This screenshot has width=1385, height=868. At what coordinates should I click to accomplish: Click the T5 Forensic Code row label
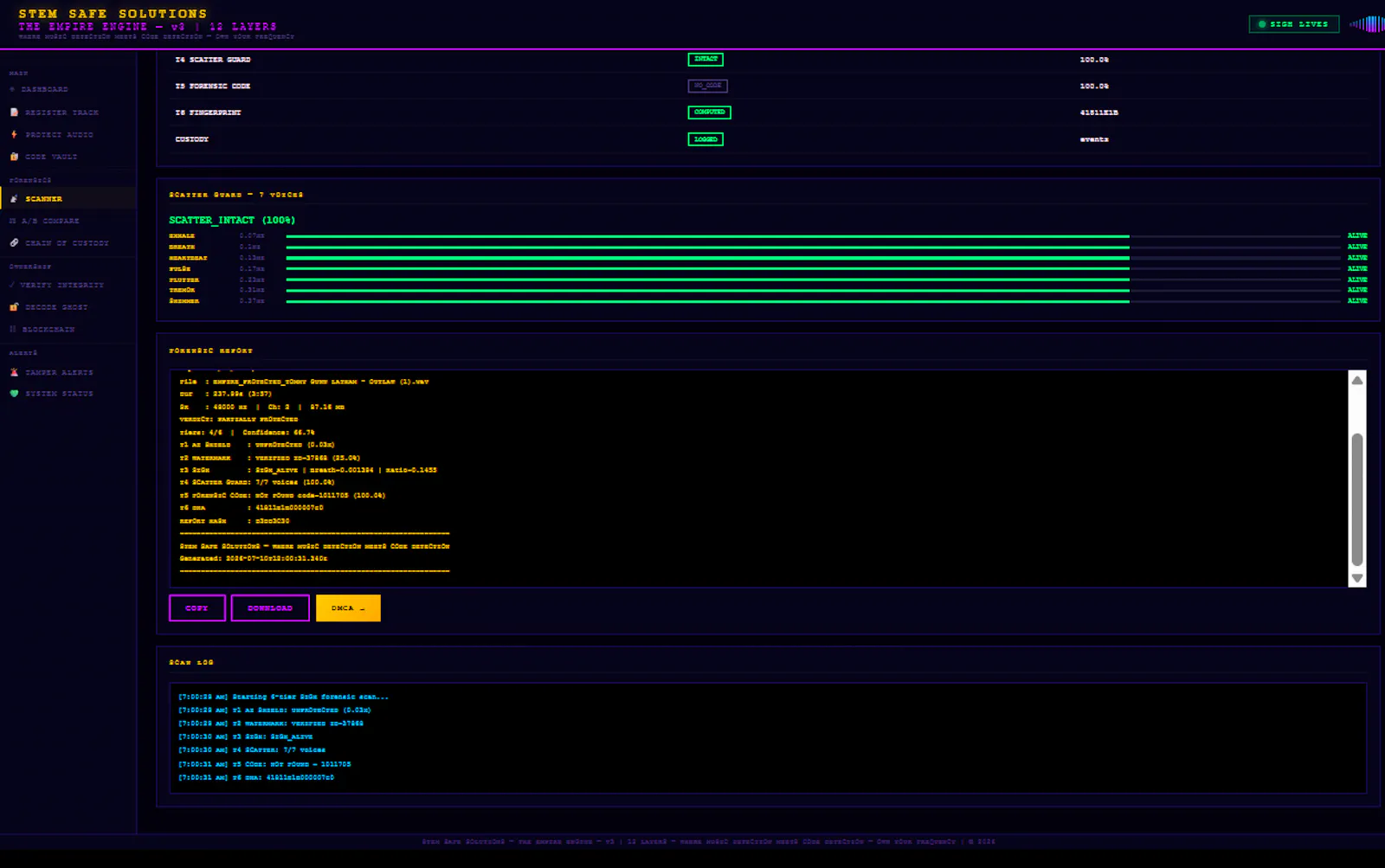(x=213, y=87)
